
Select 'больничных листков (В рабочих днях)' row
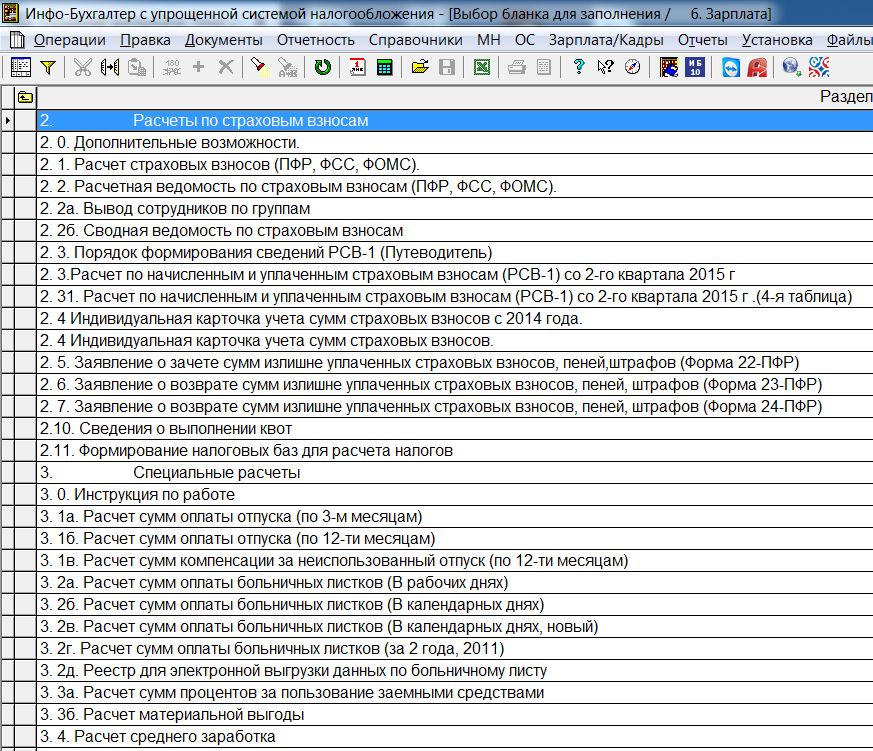pos(455,583)
